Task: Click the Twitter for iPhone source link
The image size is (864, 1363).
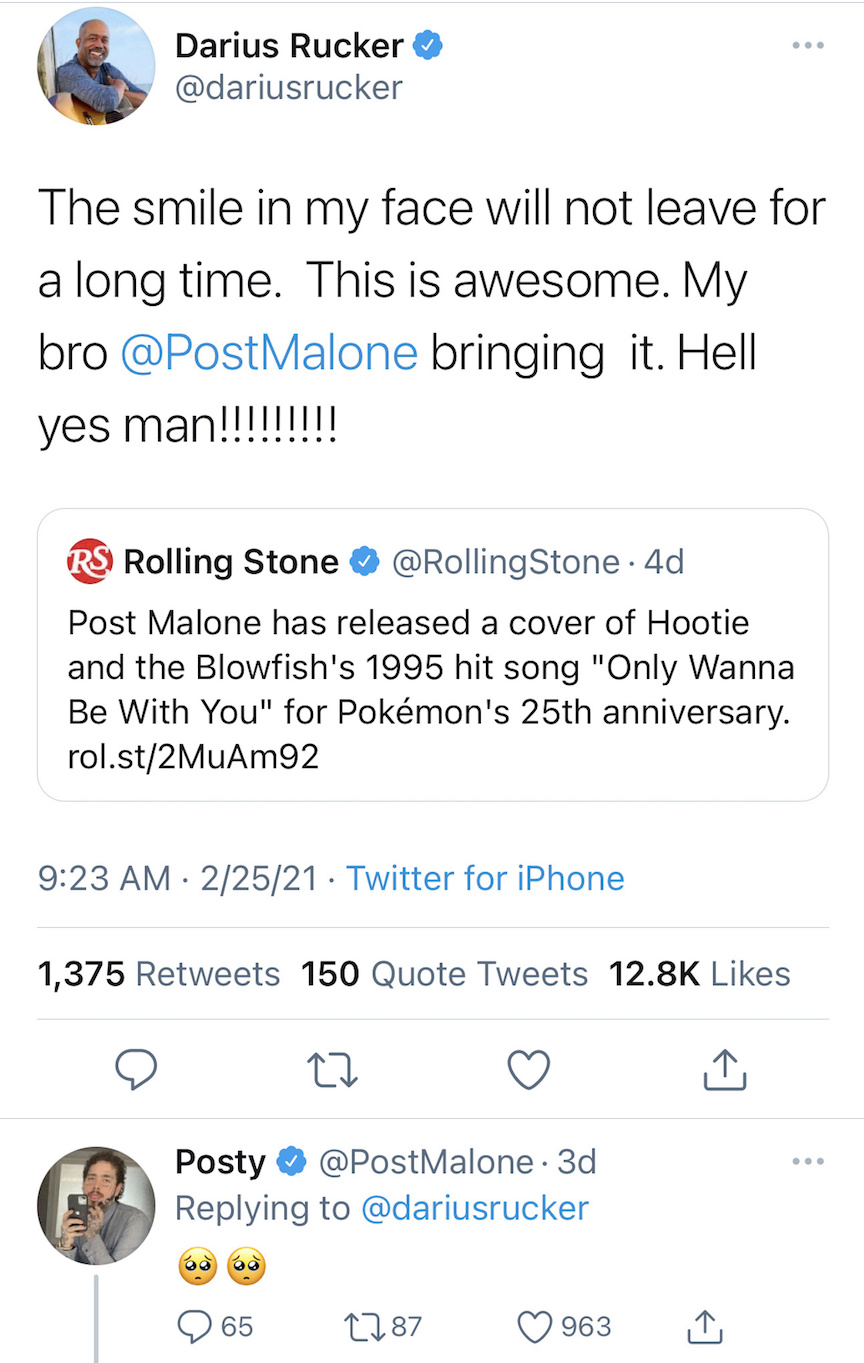Action: 485,878
